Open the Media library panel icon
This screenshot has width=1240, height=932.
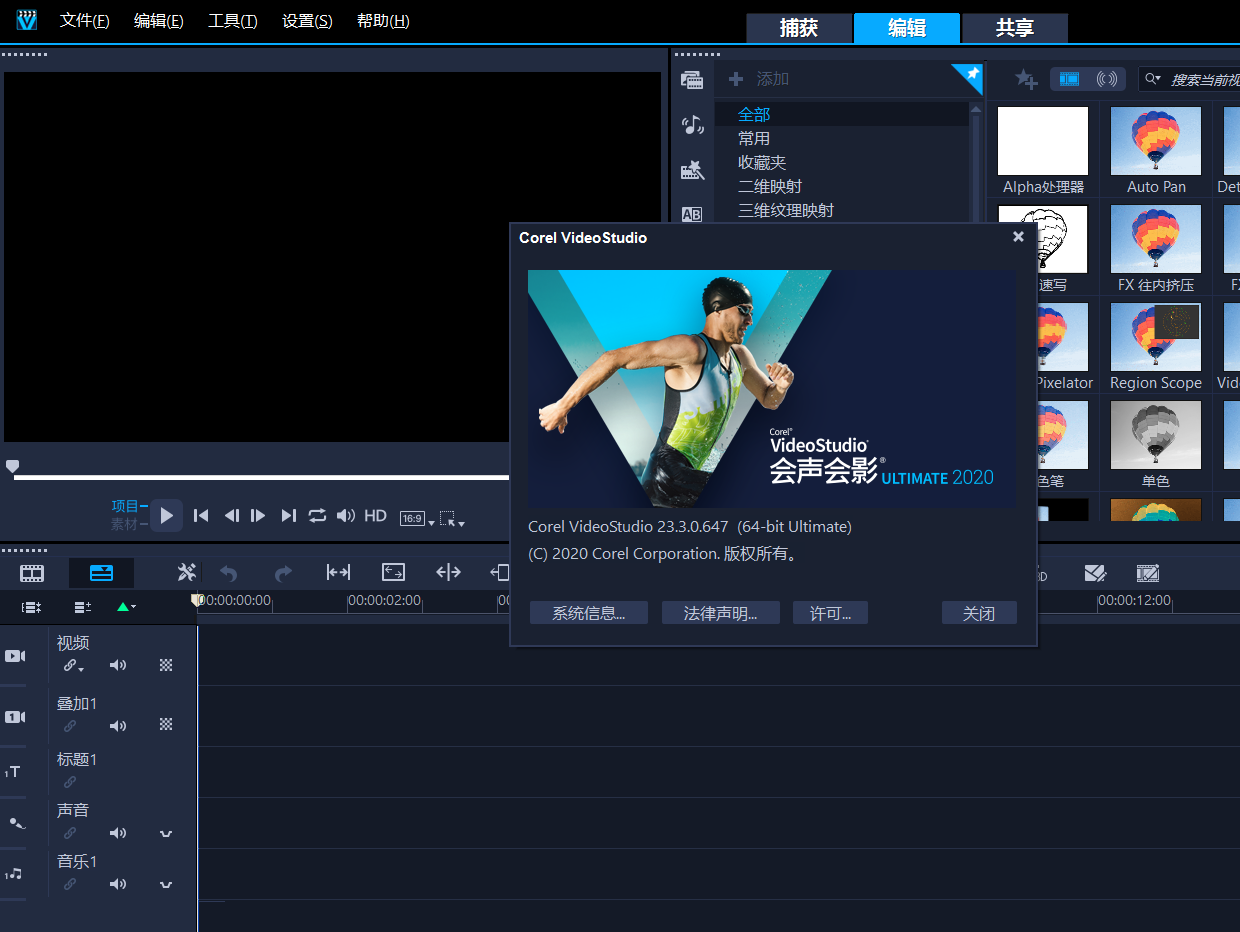pos(692,79)
